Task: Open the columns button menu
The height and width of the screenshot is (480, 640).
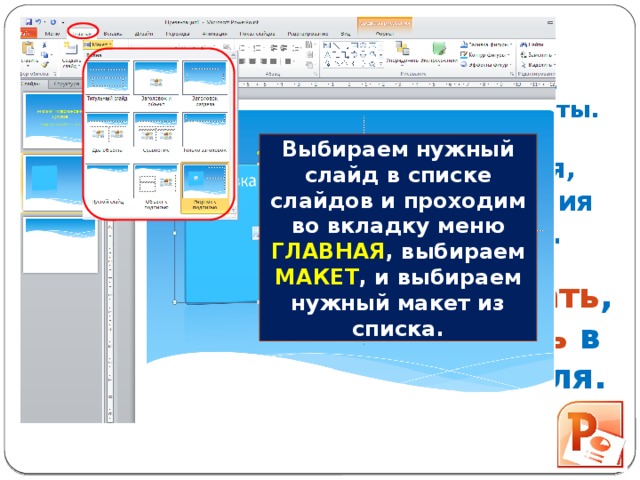Action: (290, 61)
